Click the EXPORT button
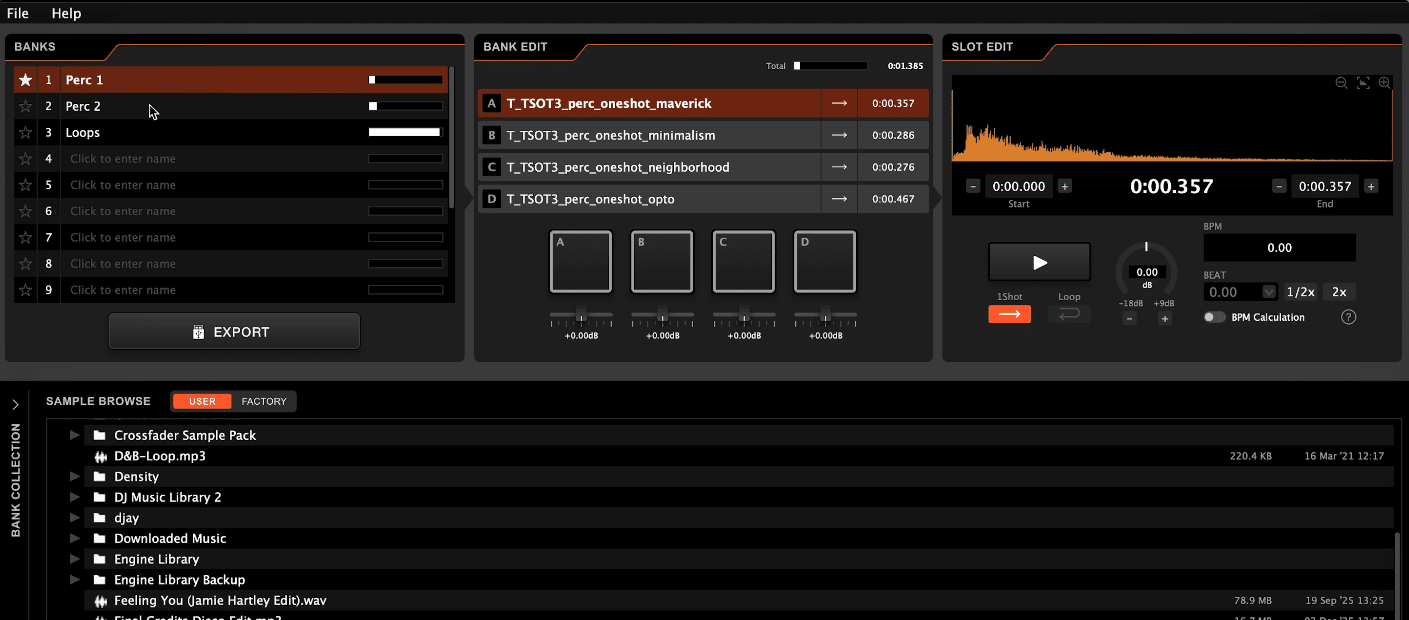The width and height of the screenshot is (1409, 620). tap(234, 331)
